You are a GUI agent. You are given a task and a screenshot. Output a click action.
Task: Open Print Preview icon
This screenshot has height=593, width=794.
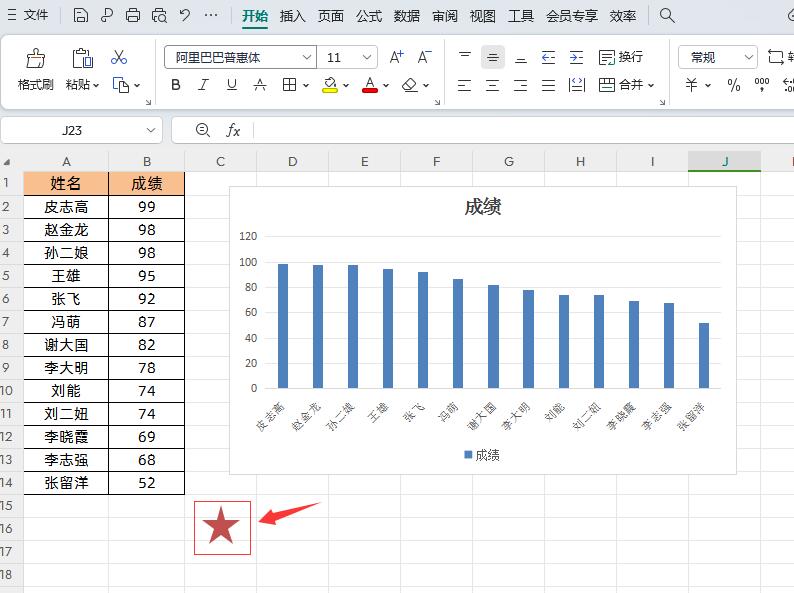point(159,15)
